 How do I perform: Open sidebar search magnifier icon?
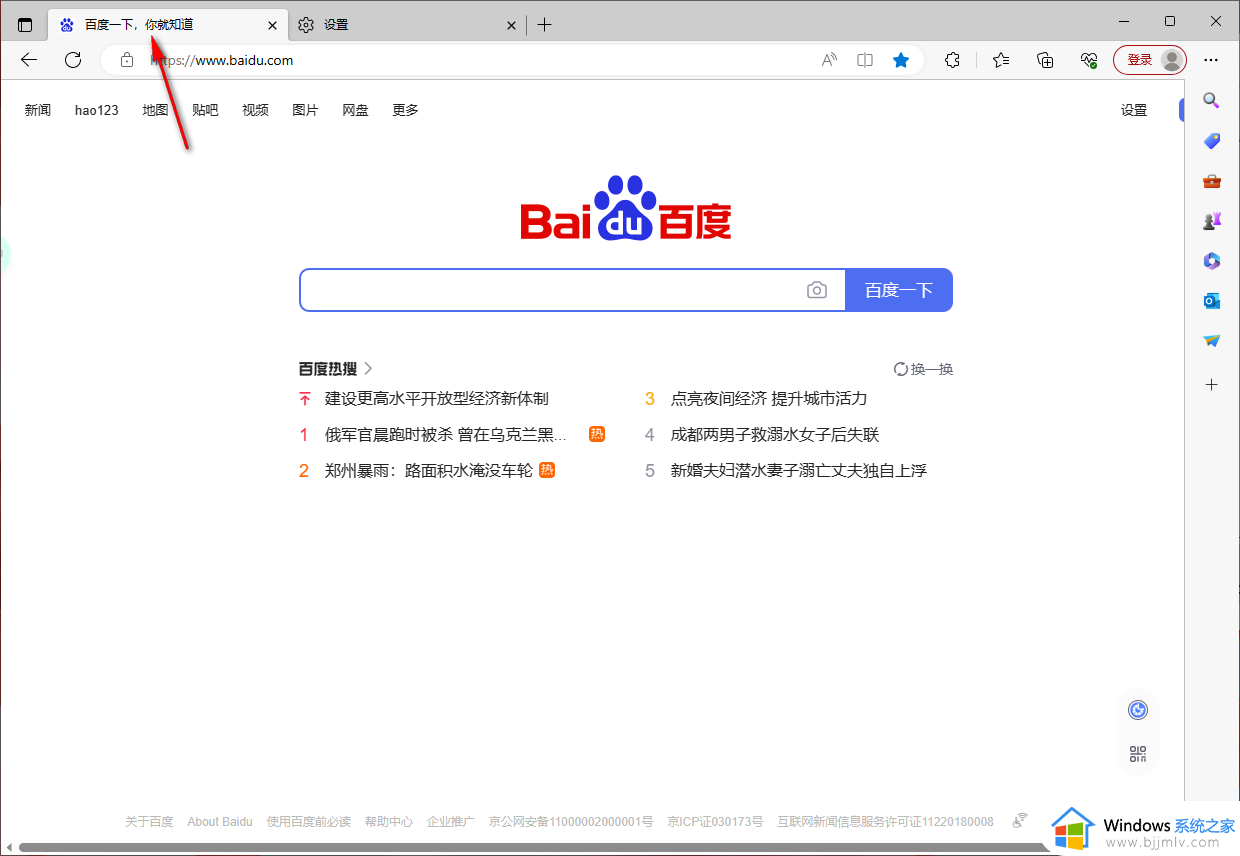click(1211, 100)
